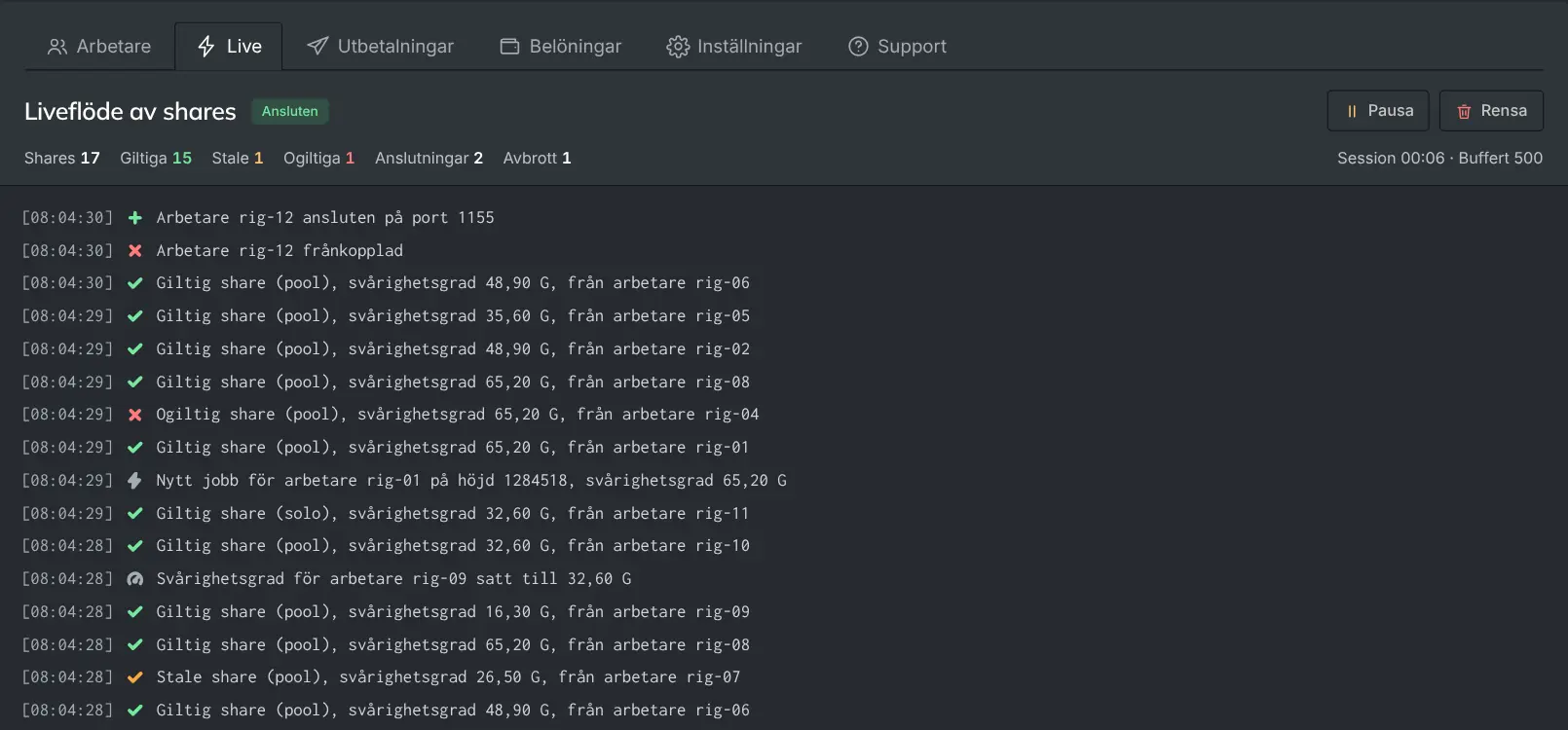Open the Support help tab

[897, 46]
